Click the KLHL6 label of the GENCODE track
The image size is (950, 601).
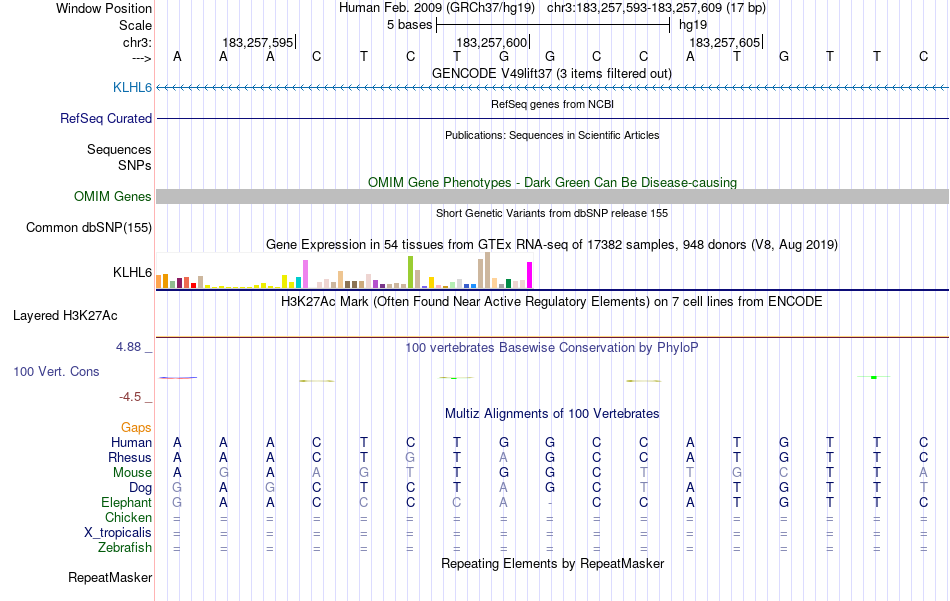[x=132, y=88]
